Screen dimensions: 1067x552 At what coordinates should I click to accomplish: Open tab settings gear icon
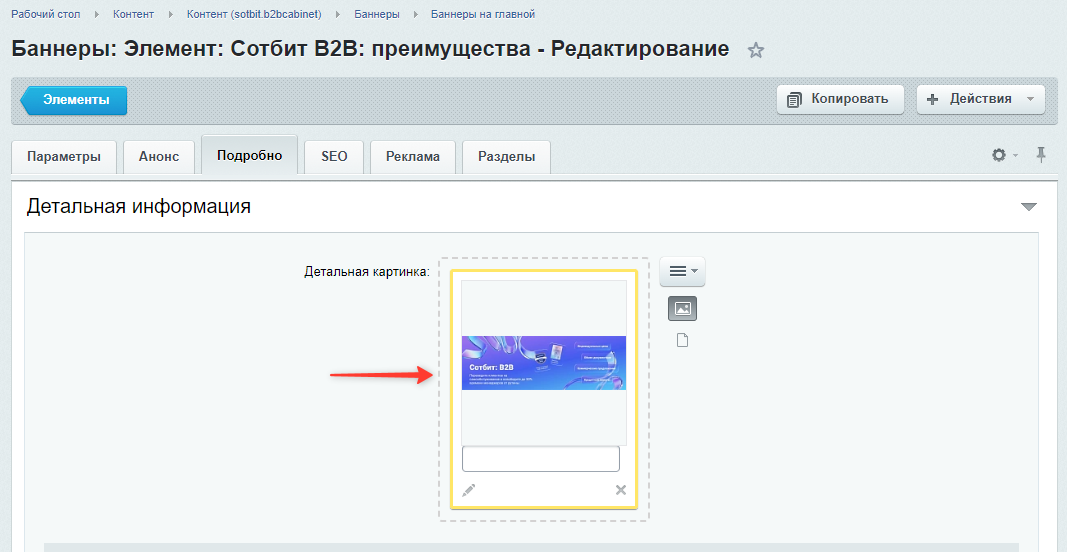pyautogui.click(x=999, y=155)
